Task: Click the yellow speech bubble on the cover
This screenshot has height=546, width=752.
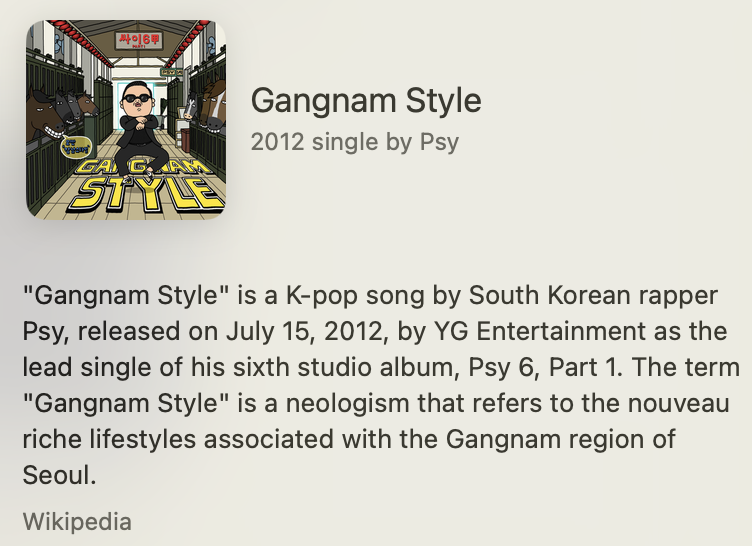Action: pos(77,145)
